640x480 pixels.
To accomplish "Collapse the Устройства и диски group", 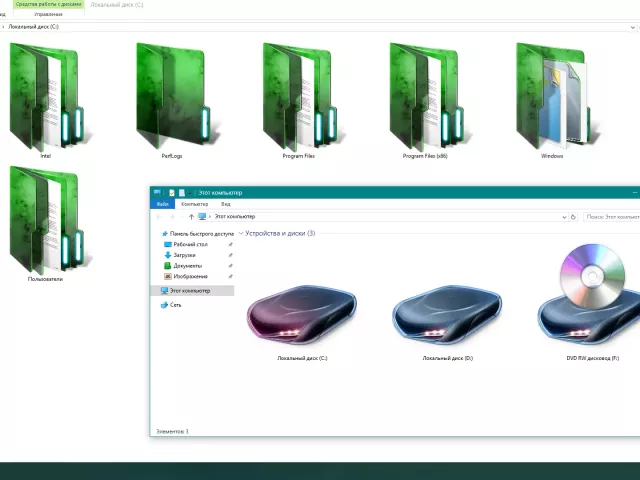I will pos(241,233).
